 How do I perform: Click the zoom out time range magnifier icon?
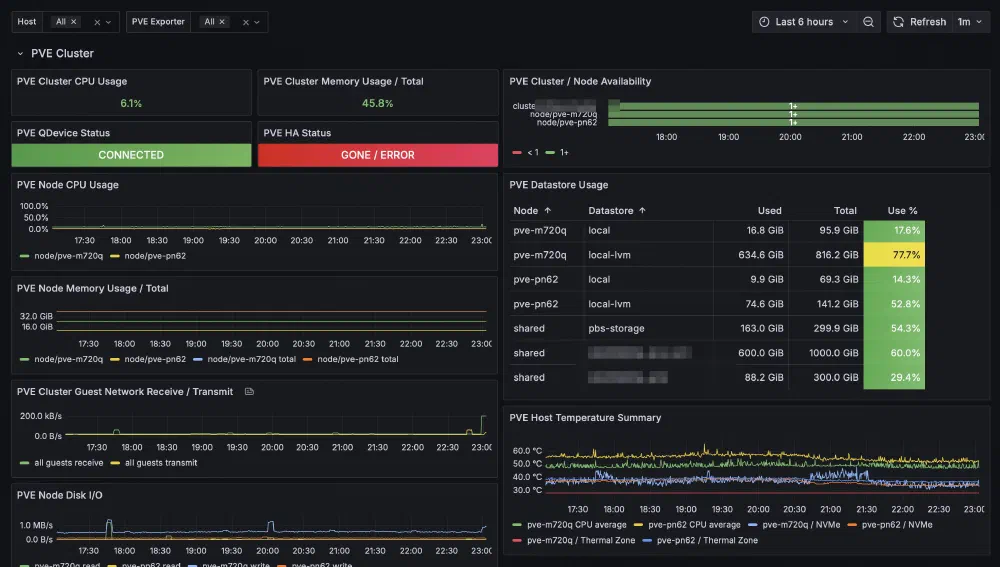868,22
